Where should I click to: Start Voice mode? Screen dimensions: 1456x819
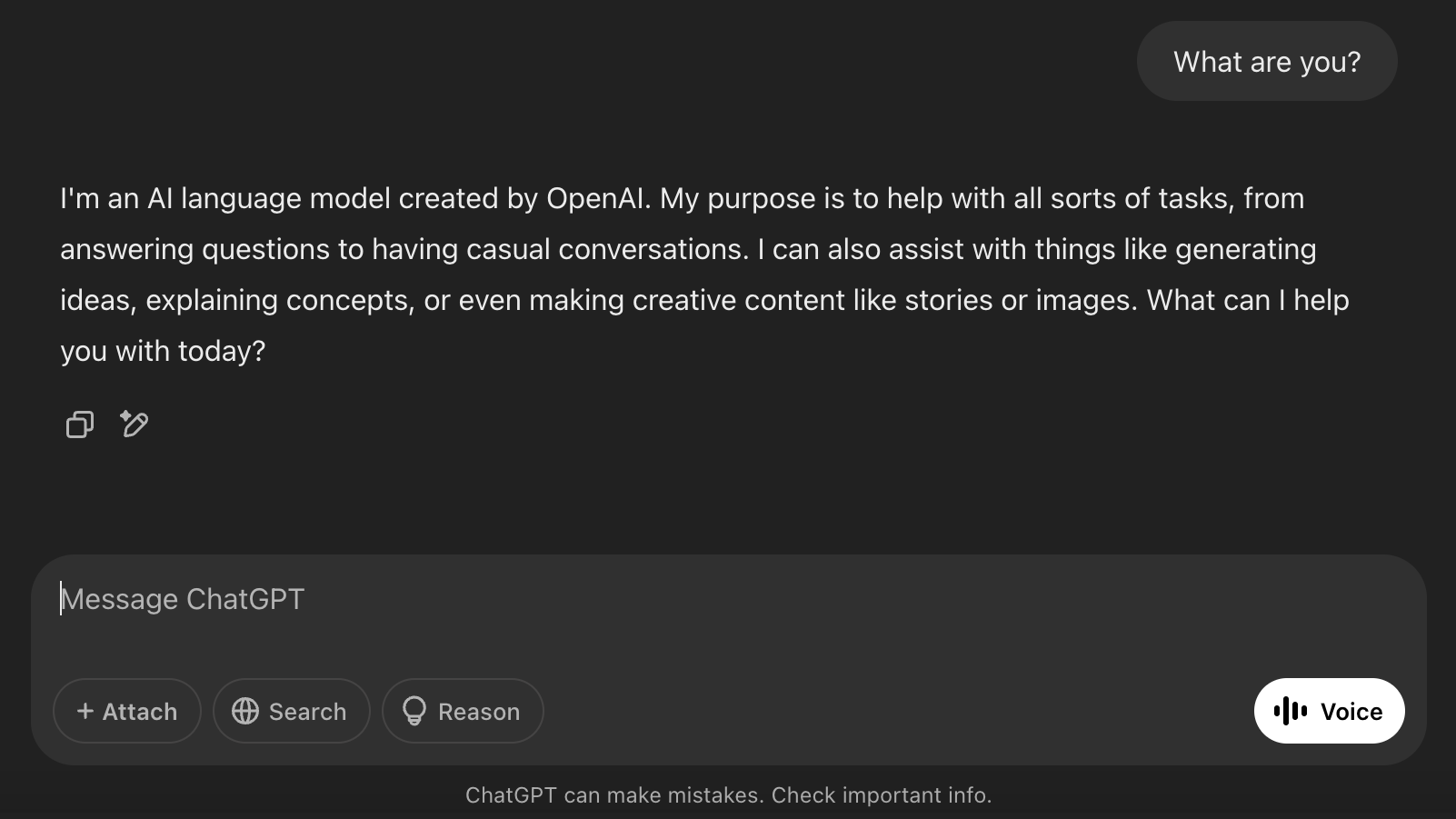(1329, 711)
